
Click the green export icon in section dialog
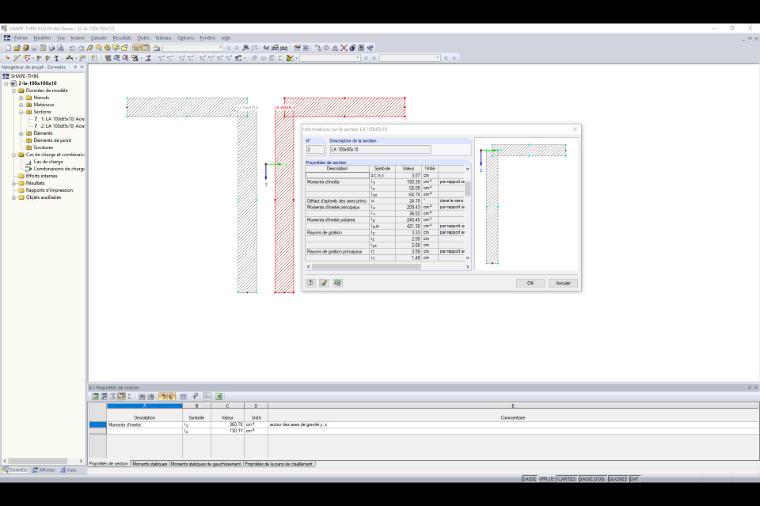338,283
